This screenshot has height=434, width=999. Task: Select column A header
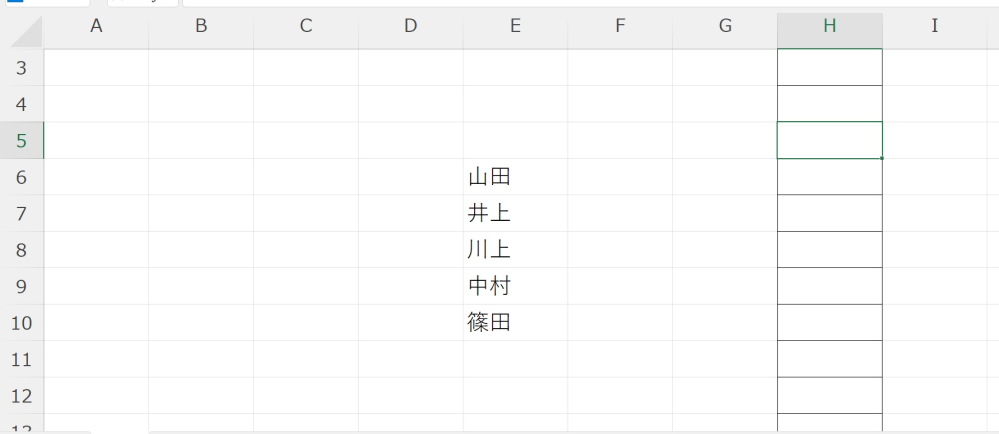tap(96, 28)
